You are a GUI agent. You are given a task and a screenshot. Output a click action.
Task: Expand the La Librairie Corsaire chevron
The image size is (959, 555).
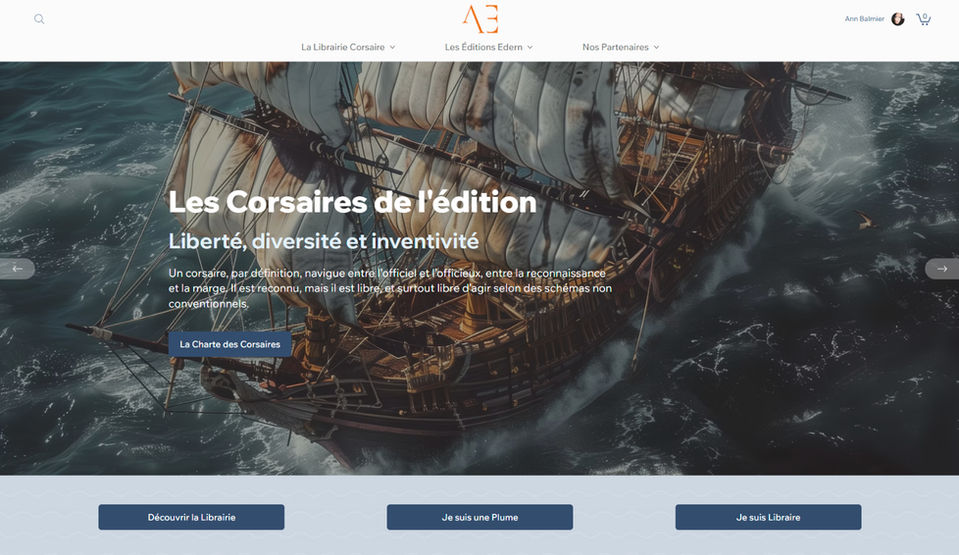click(393, 47)
